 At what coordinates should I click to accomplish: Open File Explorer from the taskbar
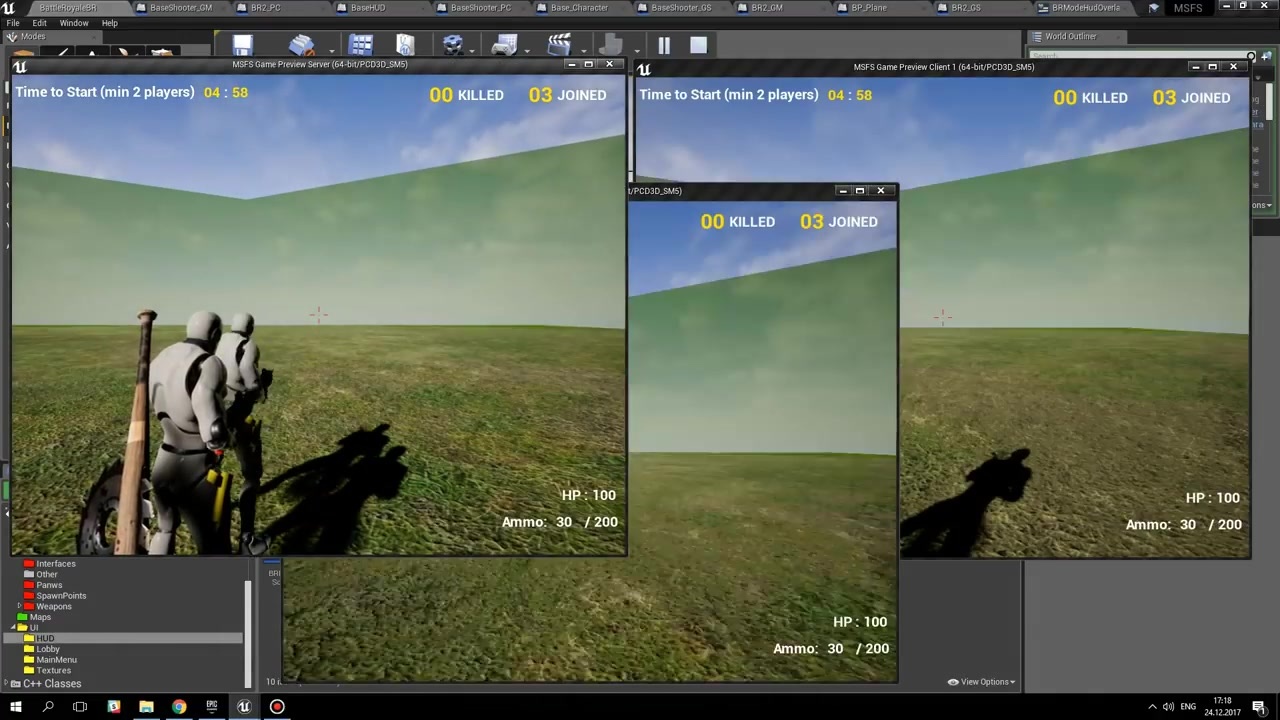point(146,707)
